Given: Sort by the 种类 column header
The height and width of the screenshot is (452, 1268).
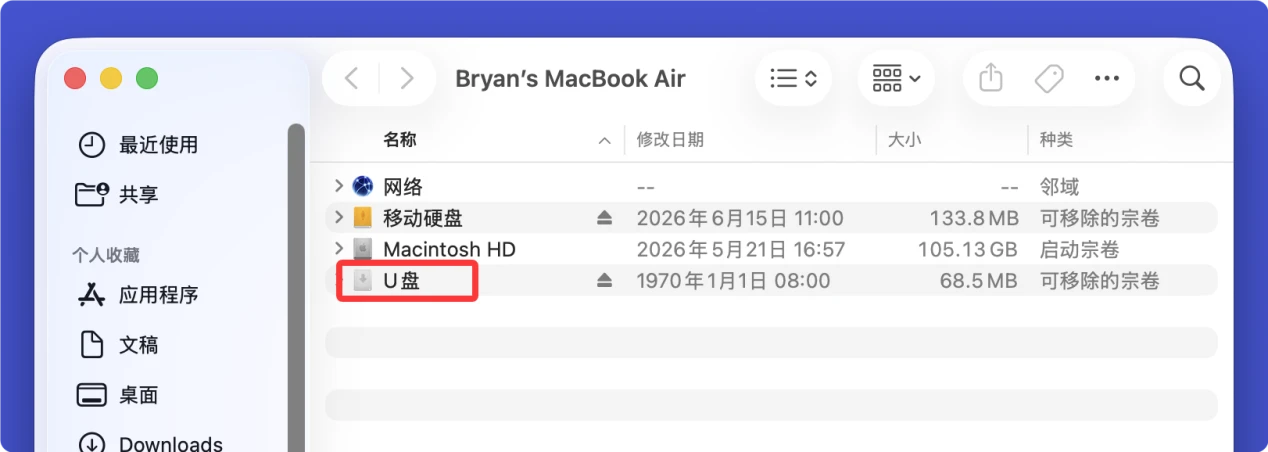Looking at the screenshot, I should [1057, 140].
